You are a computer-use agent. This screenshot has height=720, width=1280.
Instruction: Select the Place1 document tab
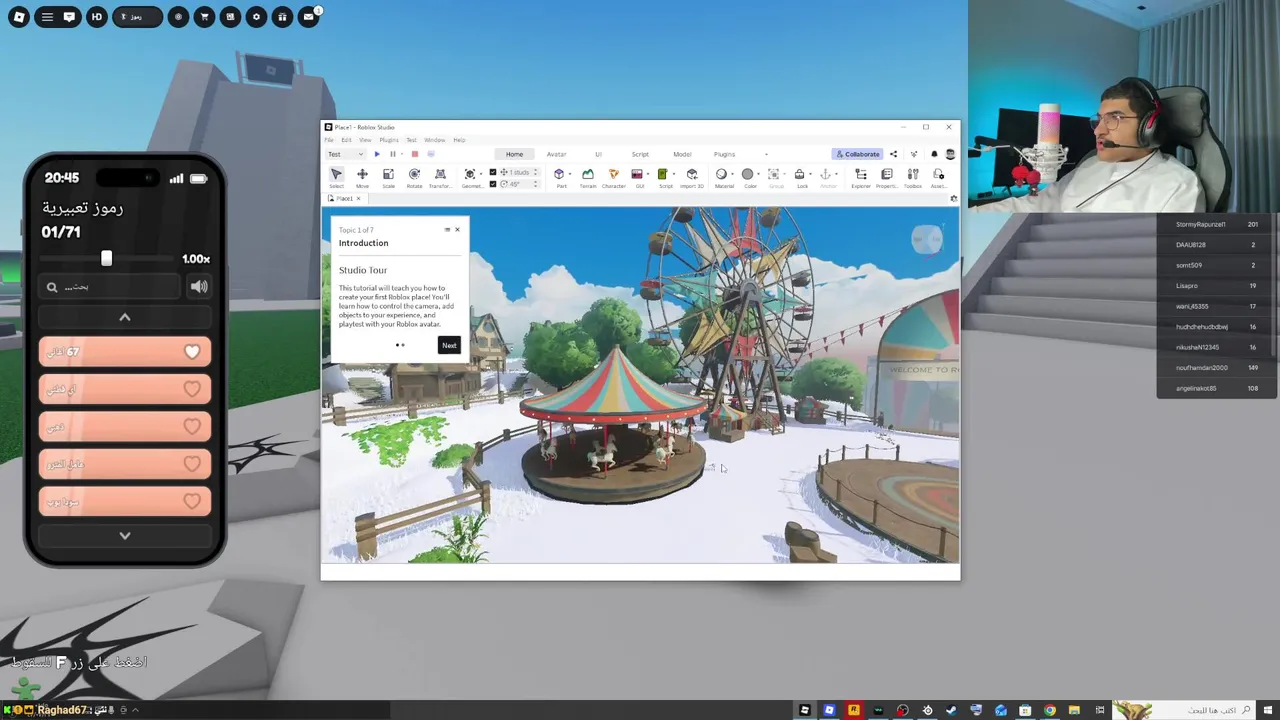(x=344, y=198)
